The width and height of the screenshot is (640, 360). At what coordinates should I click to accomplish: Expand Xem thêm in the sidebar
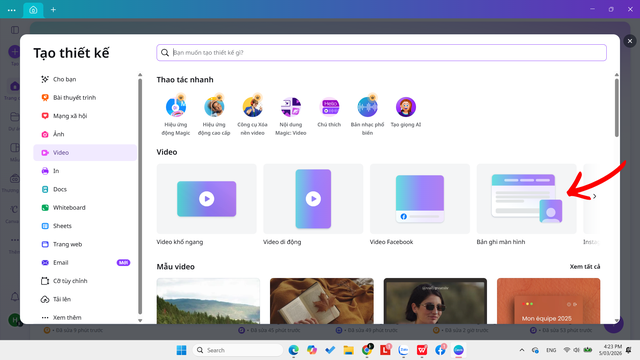point(85,318)
